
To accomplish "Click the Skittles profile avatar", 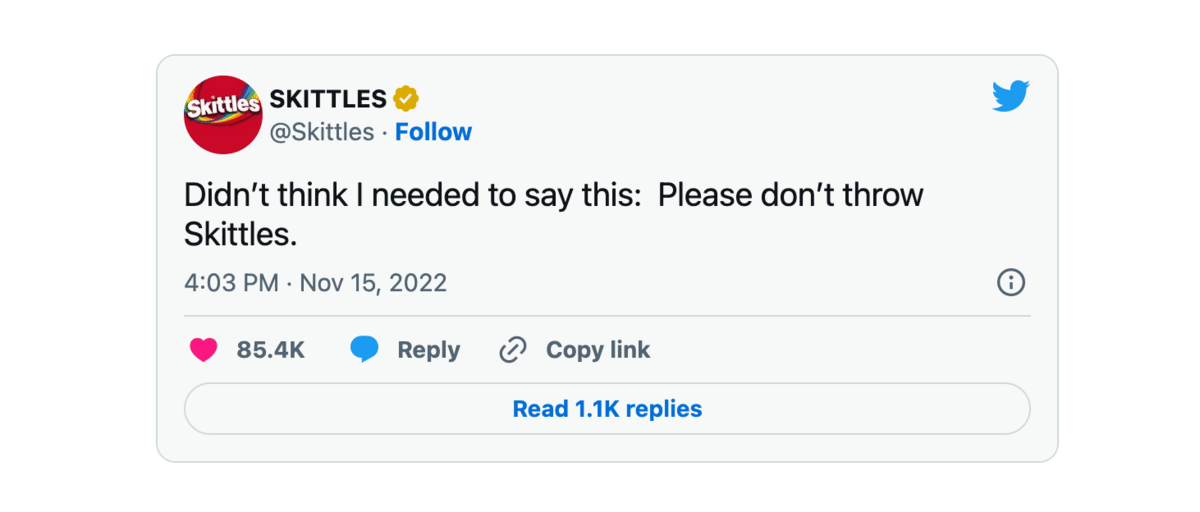I will [222, 115].
